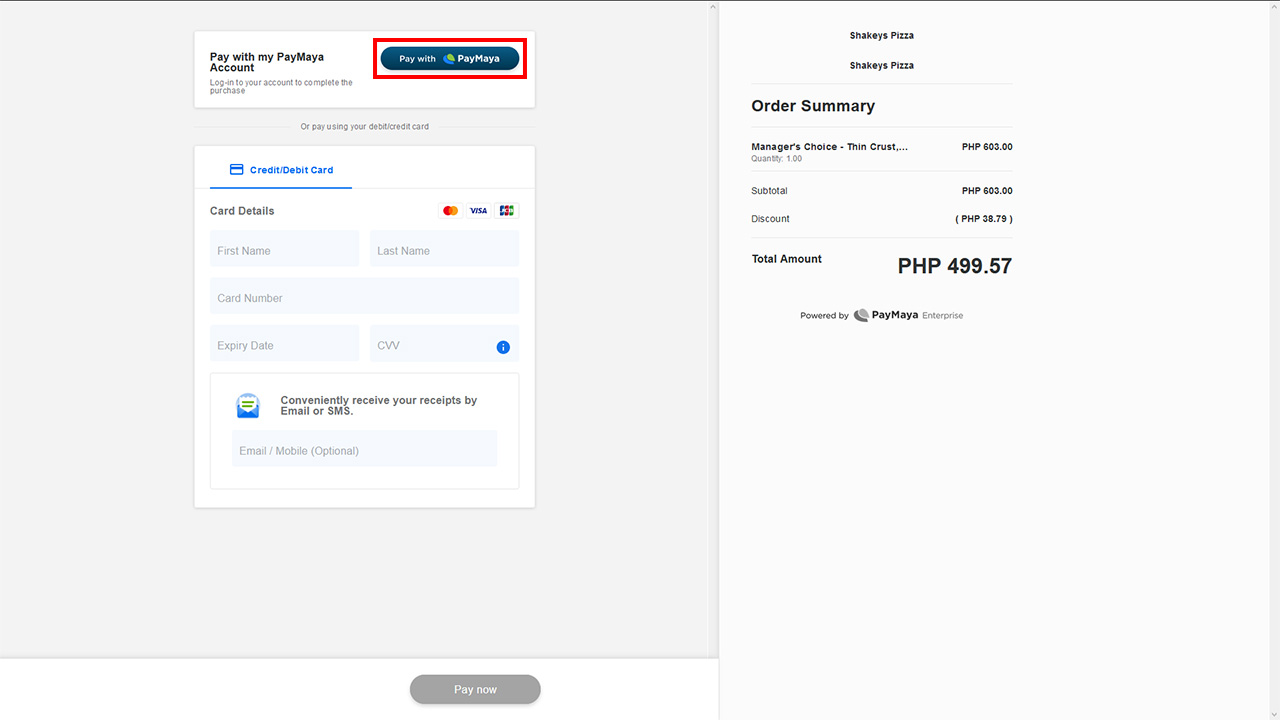Click the Pay now button
Screen dimensions: 1280x720
tap(475, 689)
